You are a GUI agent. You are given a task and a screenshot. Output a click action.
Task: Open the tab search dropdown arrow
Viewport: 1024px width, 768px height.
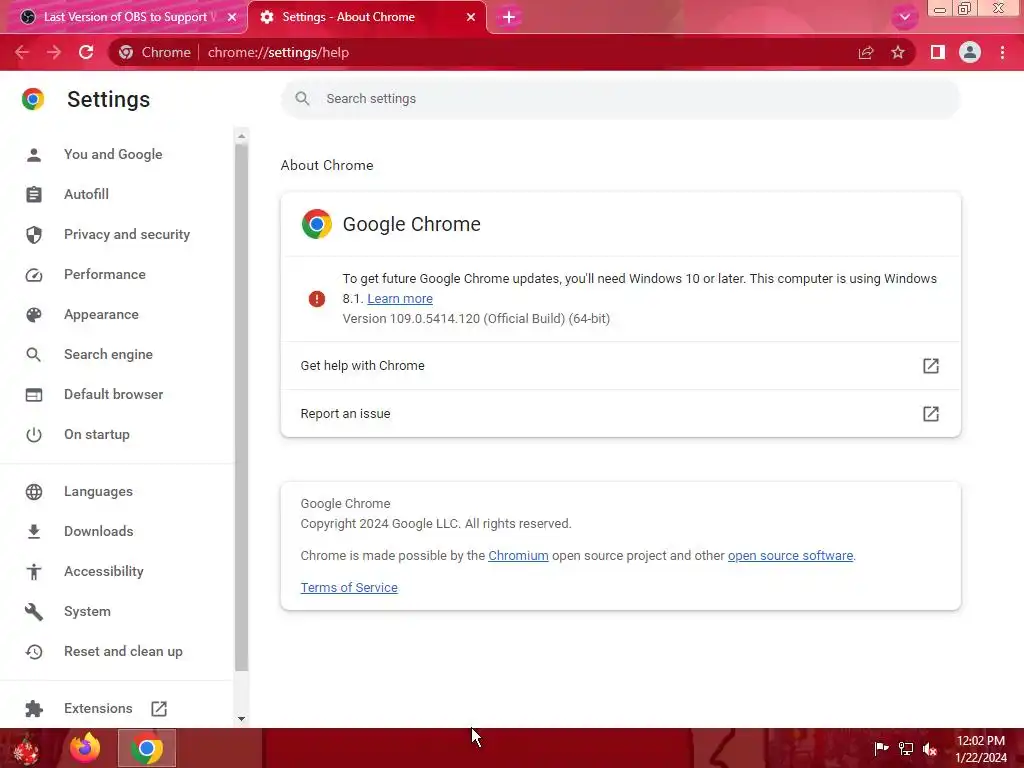[904, 17]
